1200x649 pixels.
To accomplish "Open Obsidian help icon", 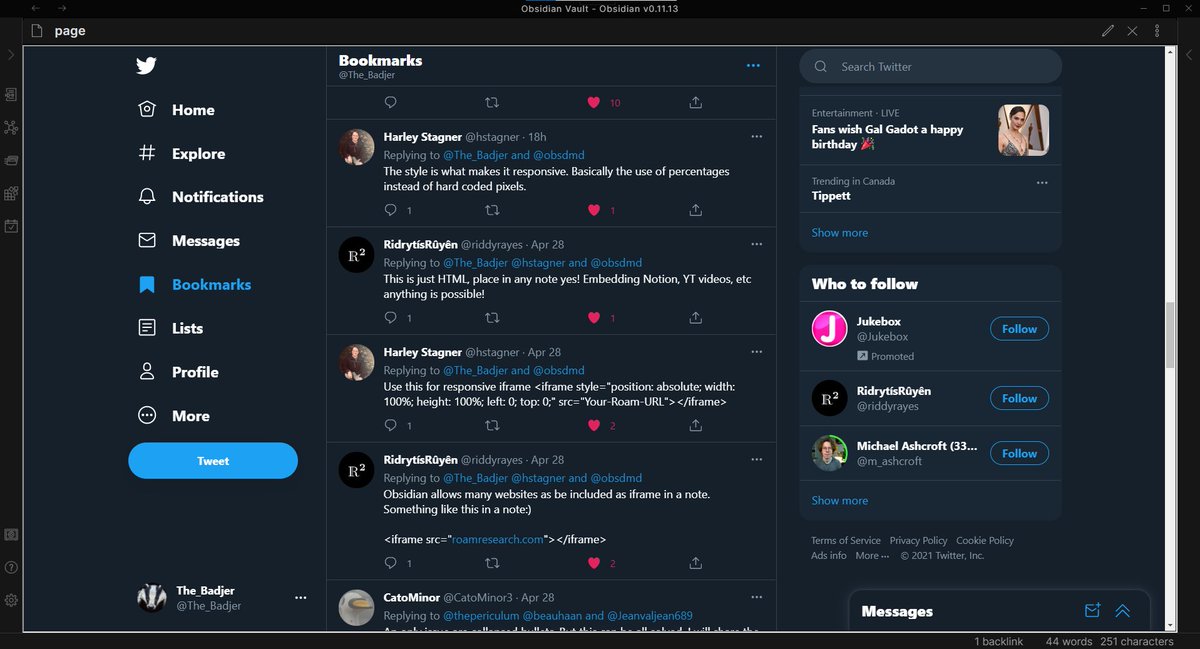I will click(11, 567).
